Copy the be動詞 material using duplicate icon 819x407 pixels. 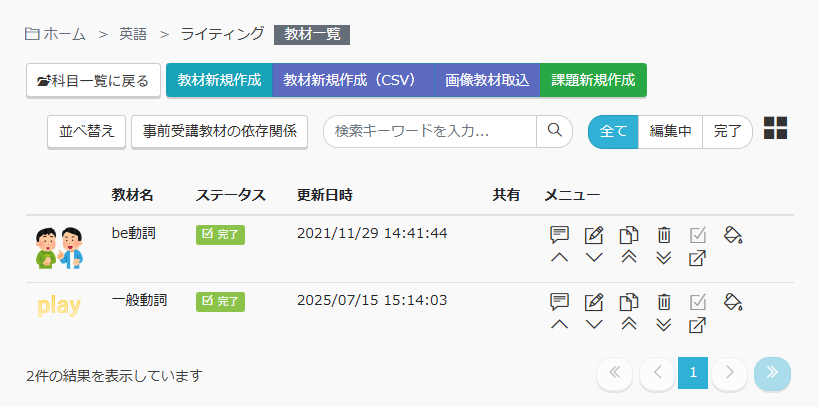click(x=629, y=235)
